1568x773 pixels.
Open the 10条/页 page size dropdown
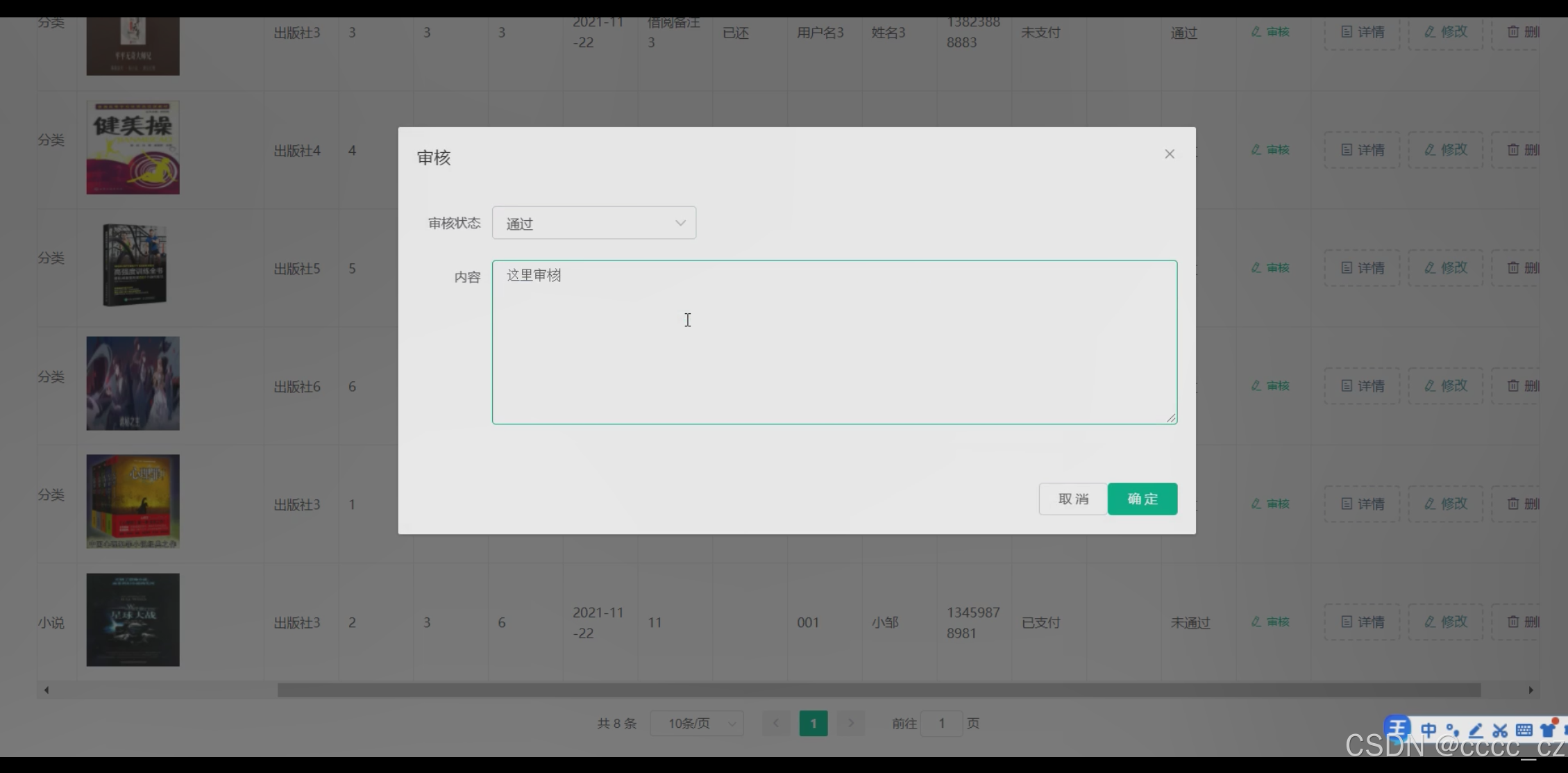697,724
